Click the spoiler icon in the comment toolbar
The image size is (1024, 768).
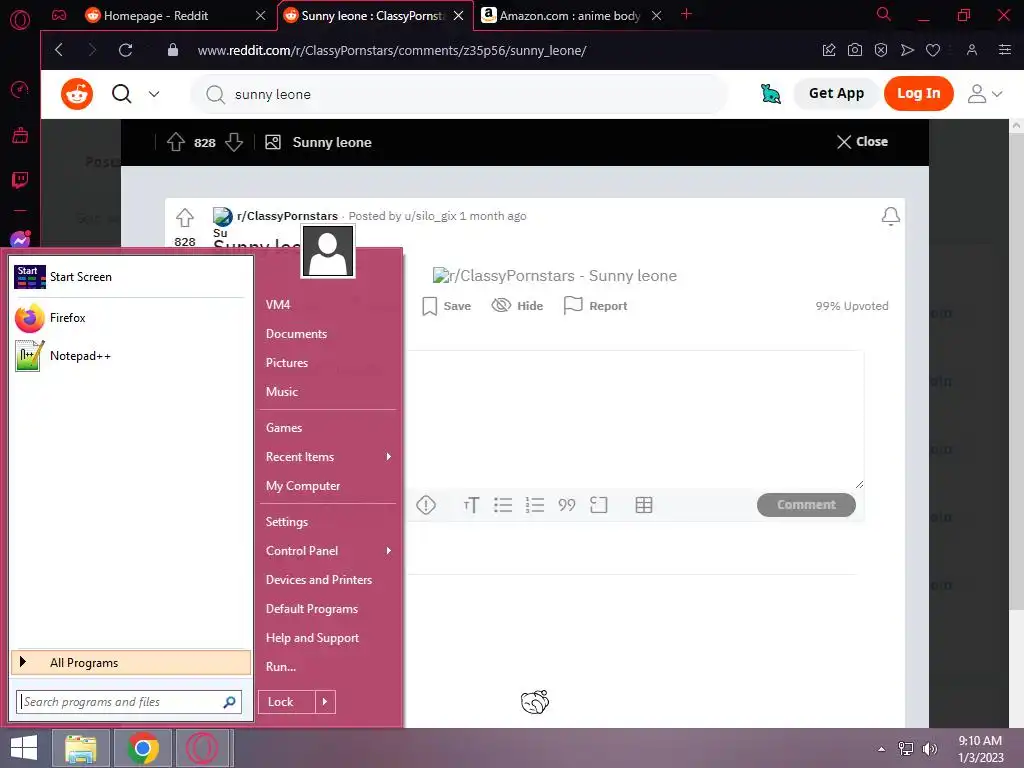coord(426,505)
